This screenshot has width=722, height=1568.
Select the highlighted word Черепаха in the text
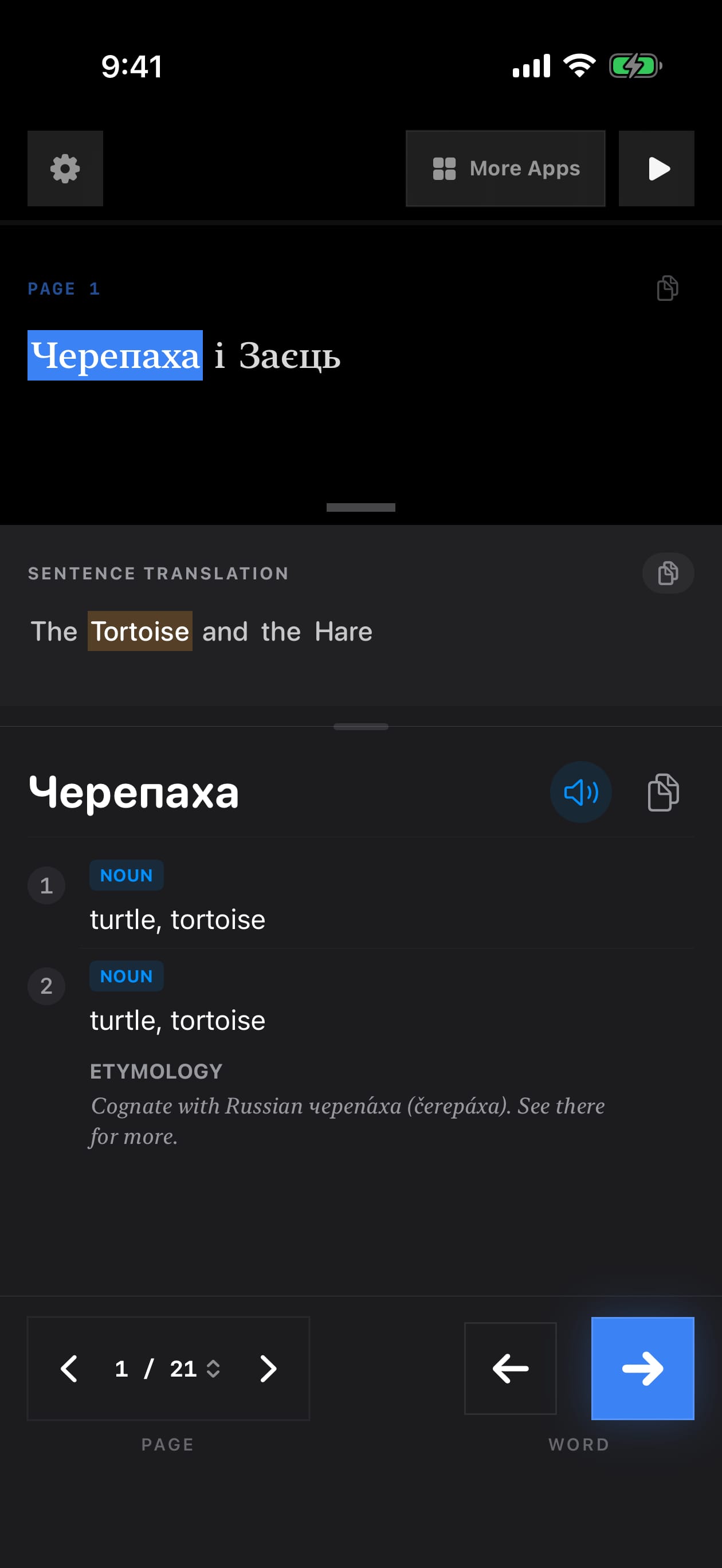(x=115, y=355)
